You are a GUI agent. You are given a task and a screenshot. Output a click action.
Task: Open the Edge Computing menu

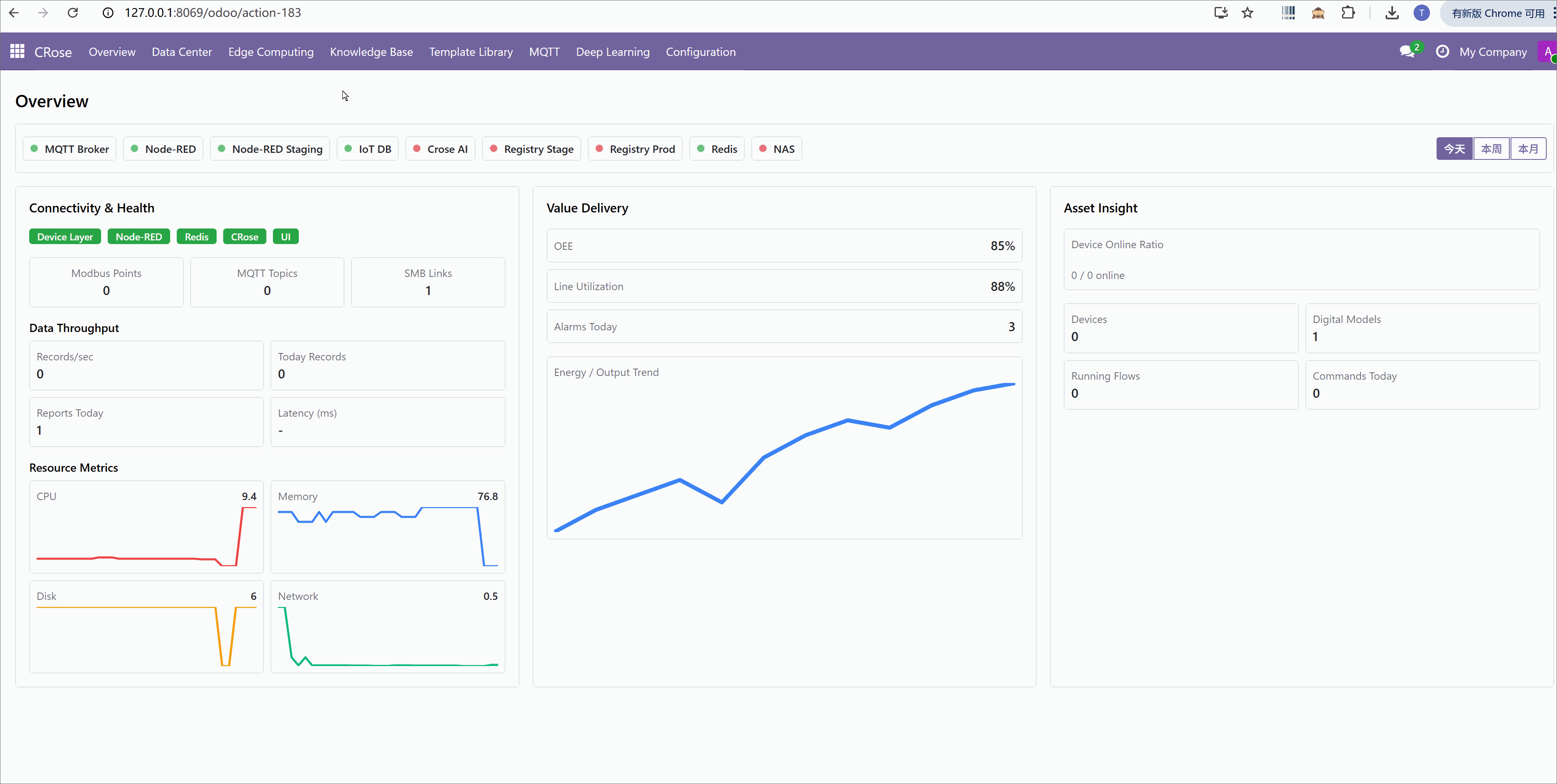[x=271, y=52]
